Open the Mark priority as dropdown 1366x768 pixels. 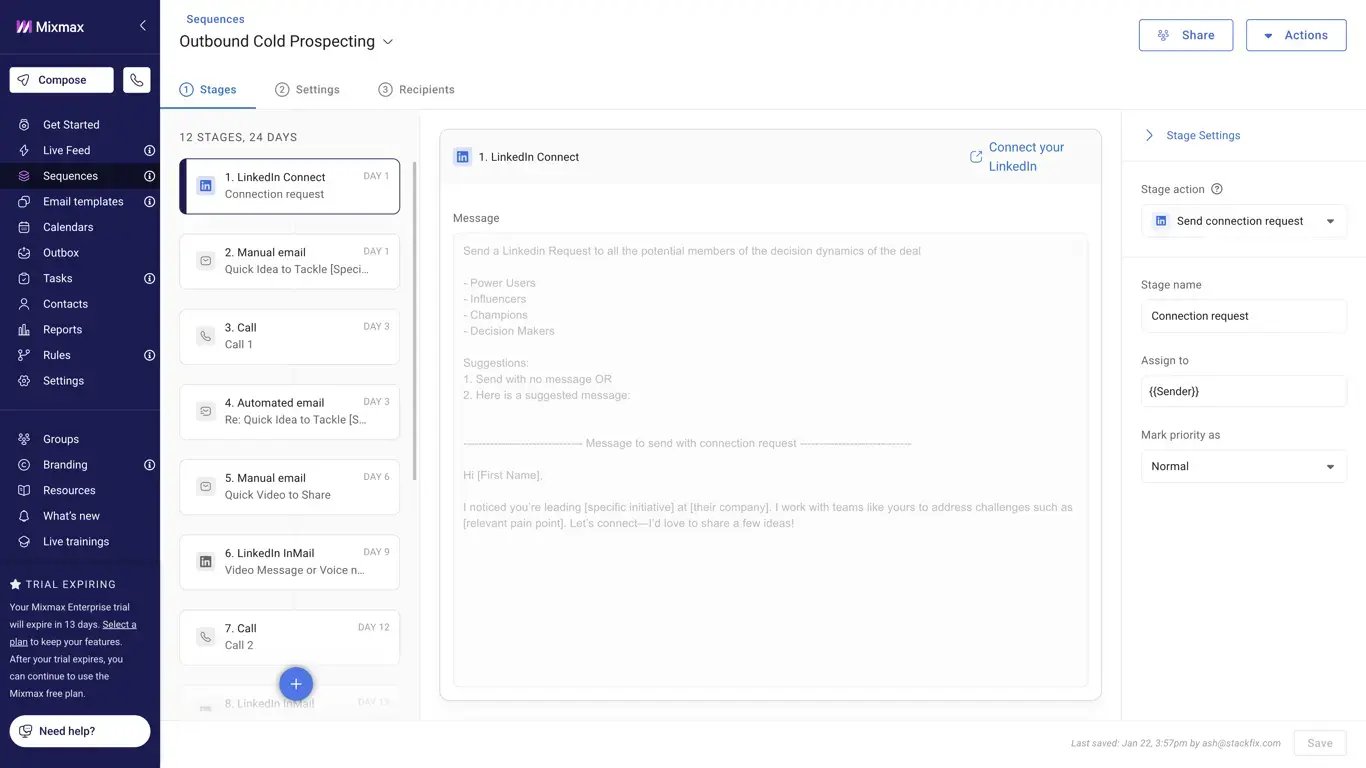[1244, 466]
